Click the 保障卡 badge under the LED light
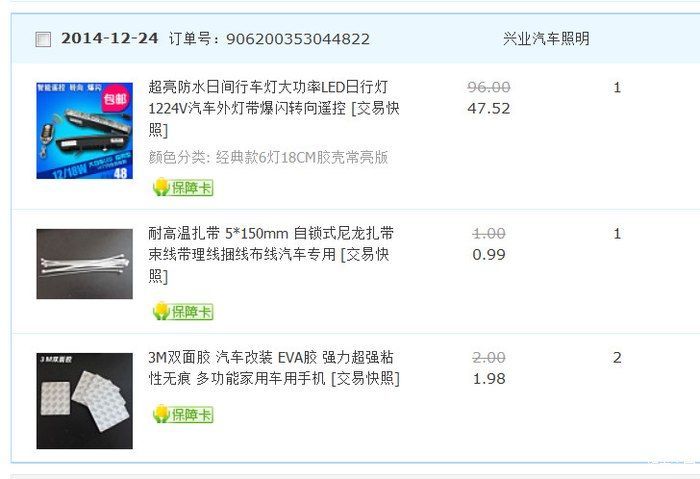The image size is (700, 479). point(183,187)
